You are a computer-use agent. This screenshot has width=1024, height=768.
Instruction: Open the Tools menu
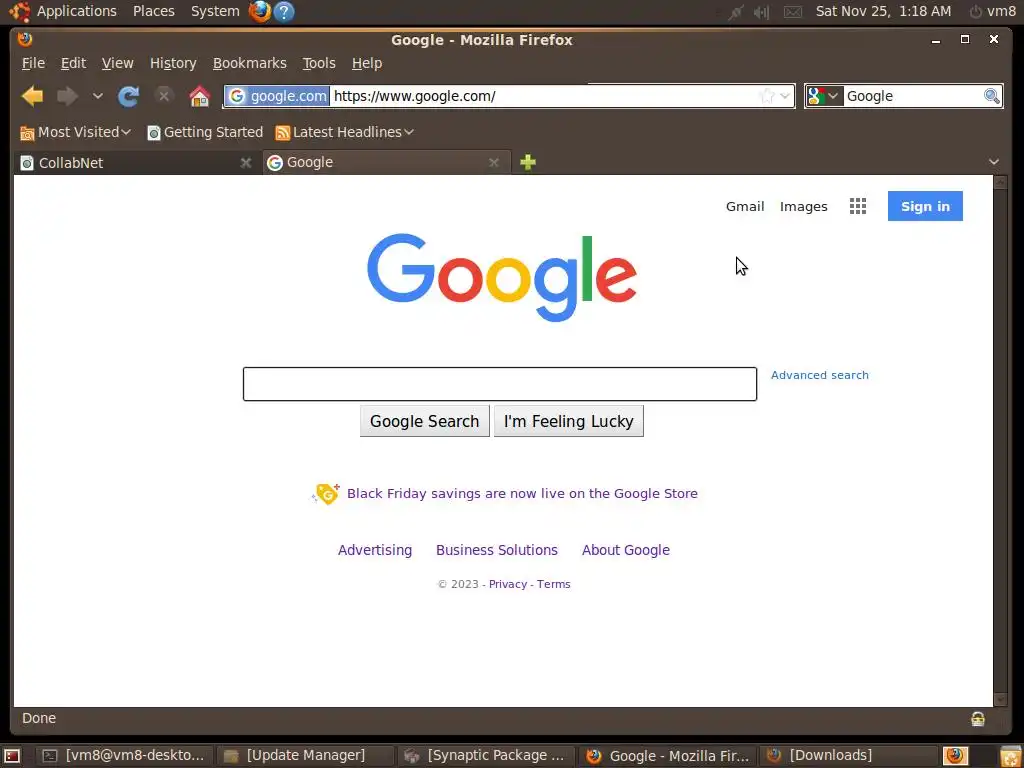(319, 63)
